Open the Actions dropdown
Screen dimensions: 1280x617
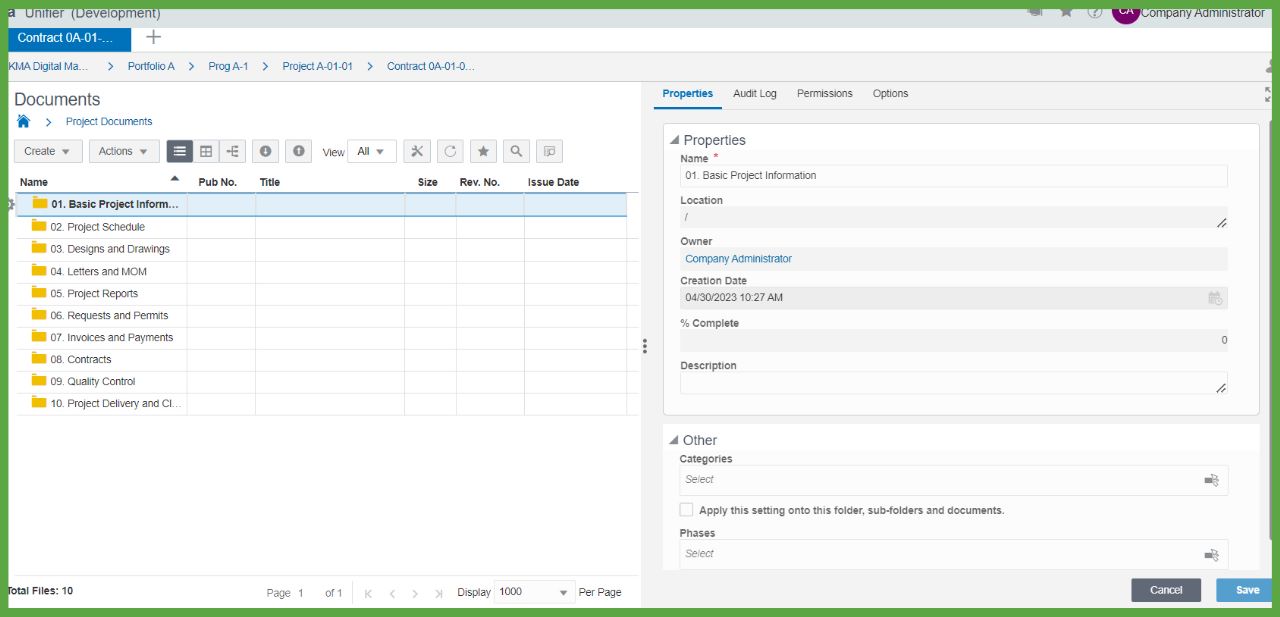coord(124,151)
